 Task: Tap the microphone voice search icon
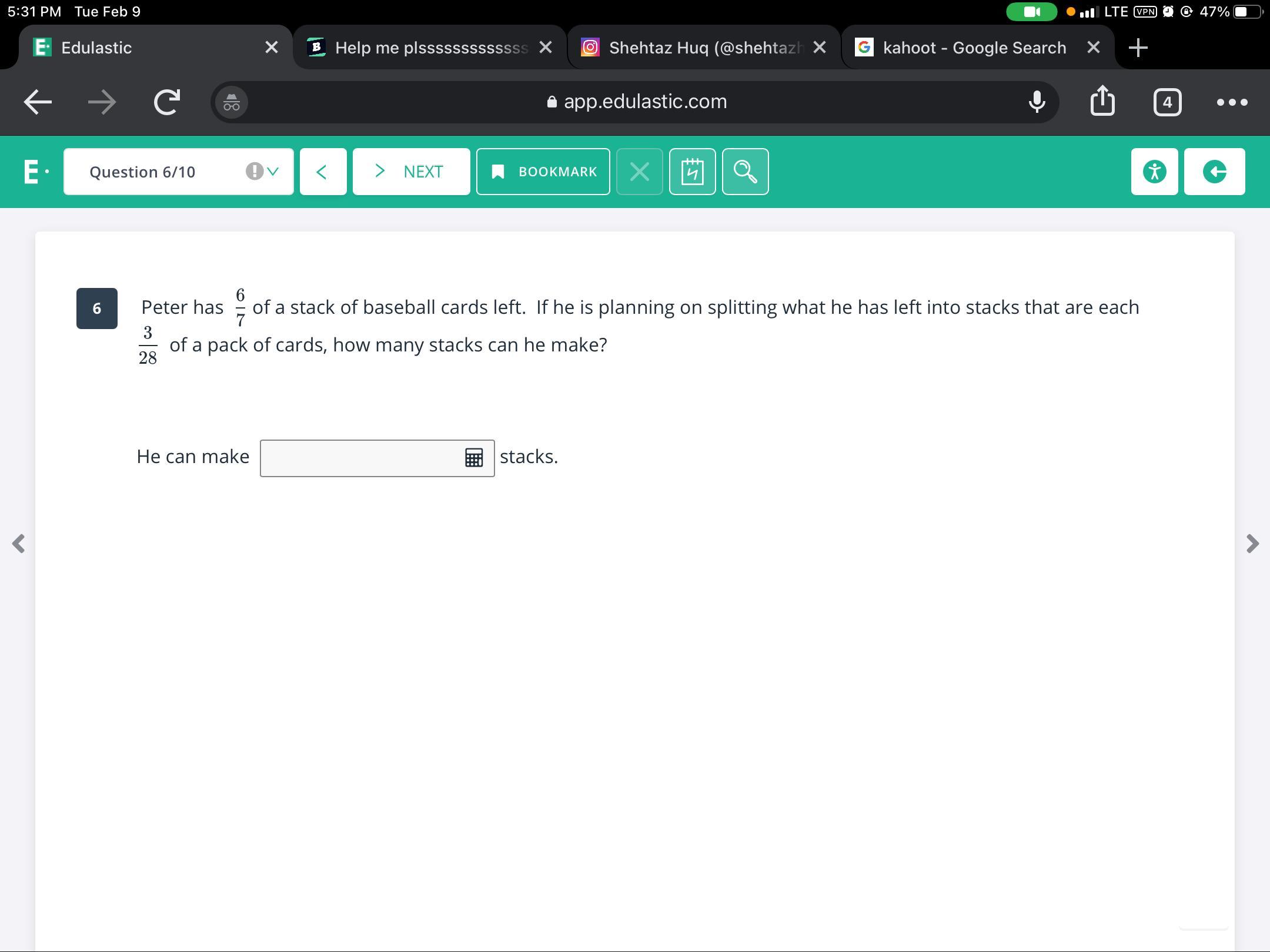(1037, 102)
